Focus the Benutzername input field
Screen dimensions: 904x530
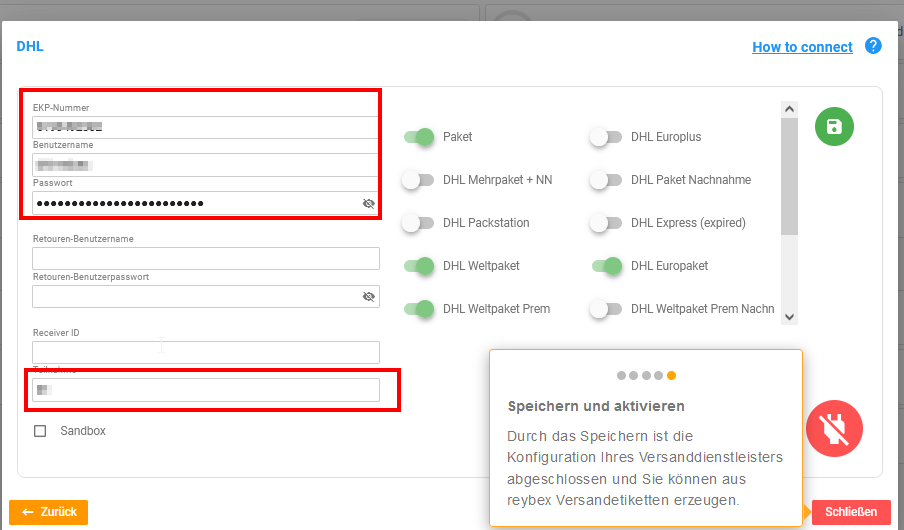(x=205, y=165)
